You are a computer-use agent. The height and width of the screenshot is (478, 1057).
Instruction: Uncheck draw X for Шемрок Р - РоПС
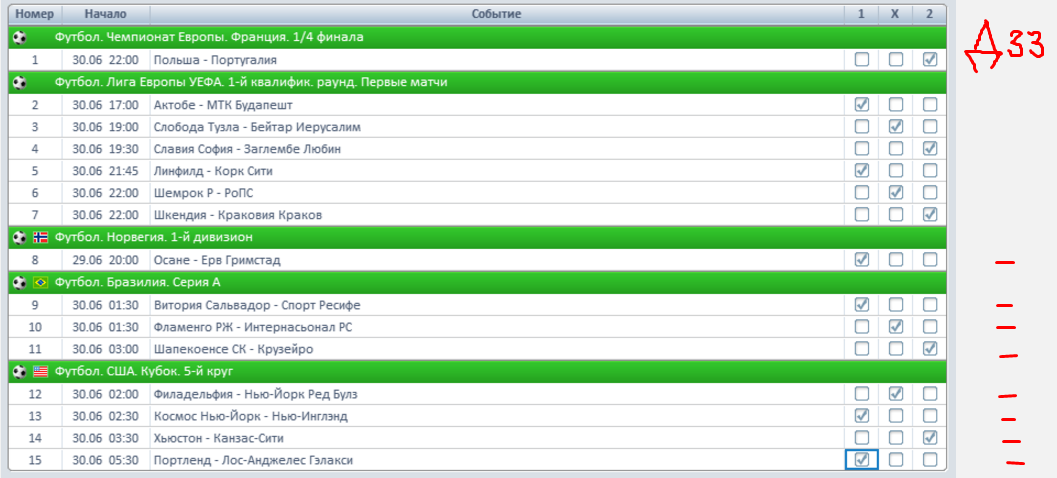click(x=895, y=193)
